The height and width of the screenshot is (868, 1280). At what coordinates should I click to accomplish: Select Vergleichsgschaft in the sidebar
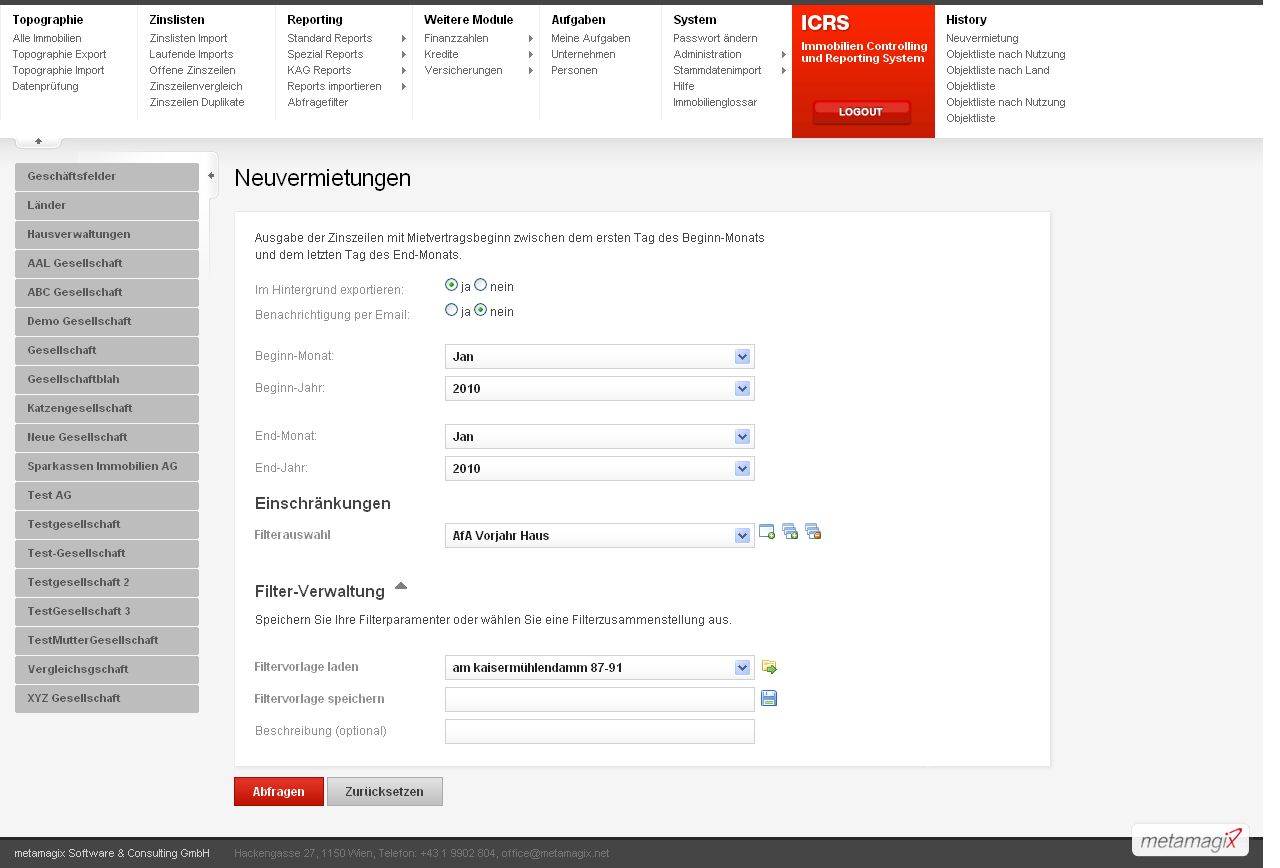point(107,669)
